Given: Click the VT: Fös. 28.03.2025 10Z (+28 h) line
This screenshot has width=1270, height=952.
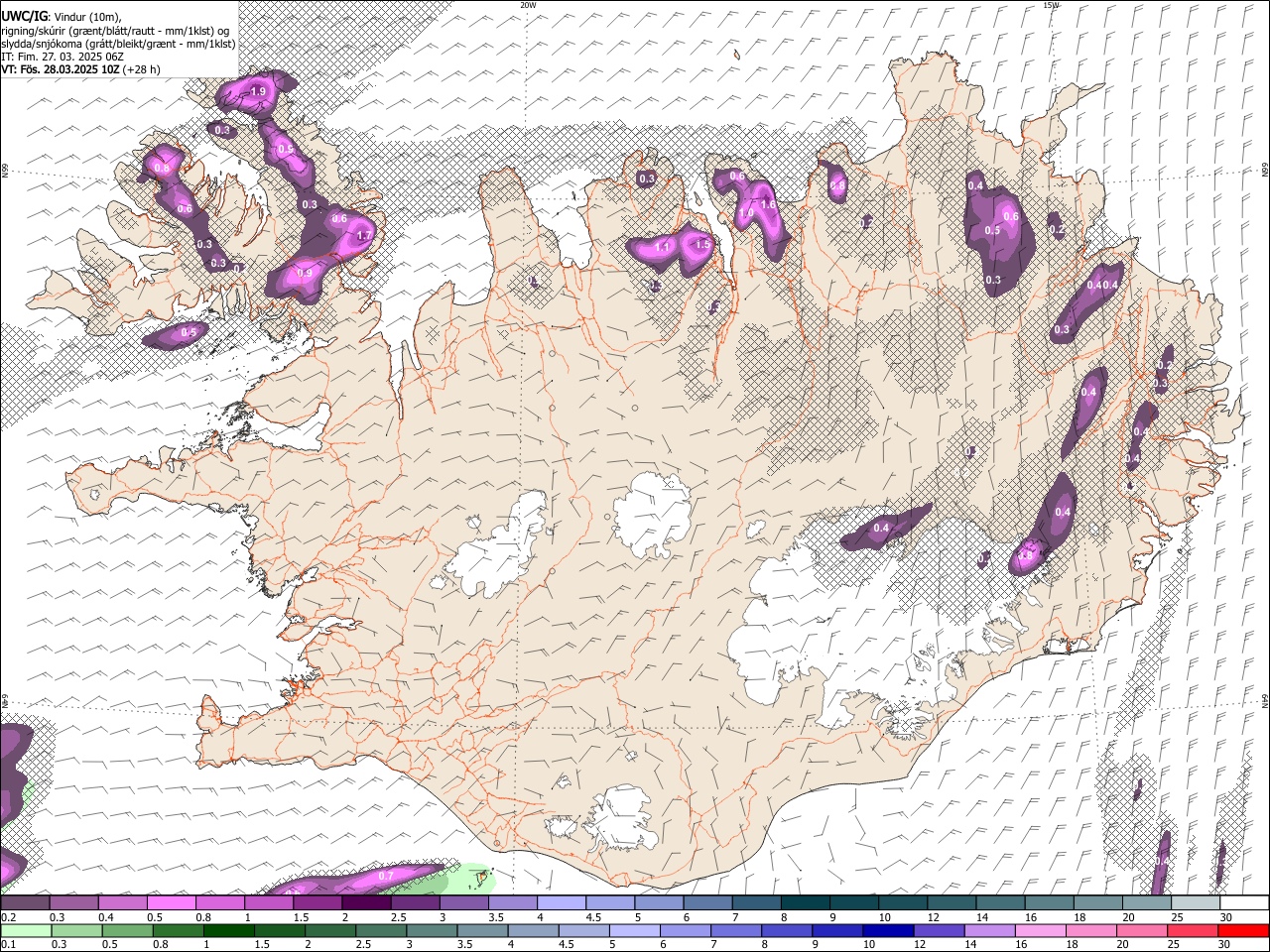Looking at the screenshot, I should click(x=80, y=69).
